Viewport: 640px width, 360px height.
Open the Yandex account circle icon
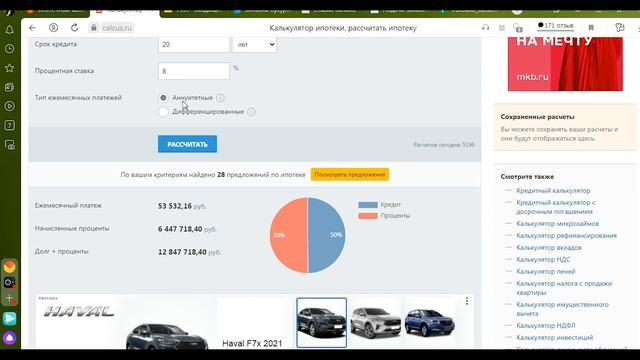point(53,28)
